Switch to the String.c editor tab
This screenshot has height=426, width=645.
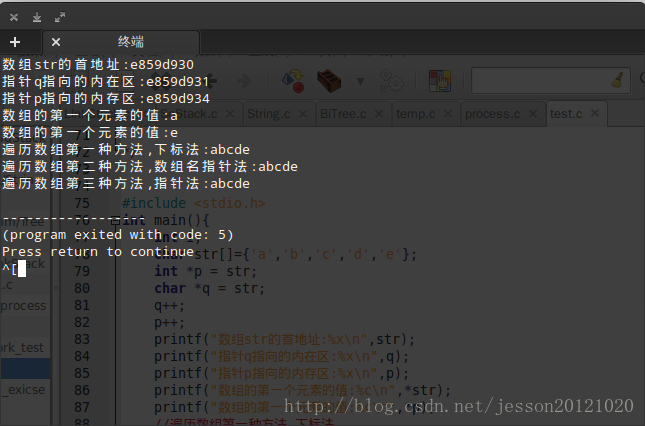coord(269,114)
